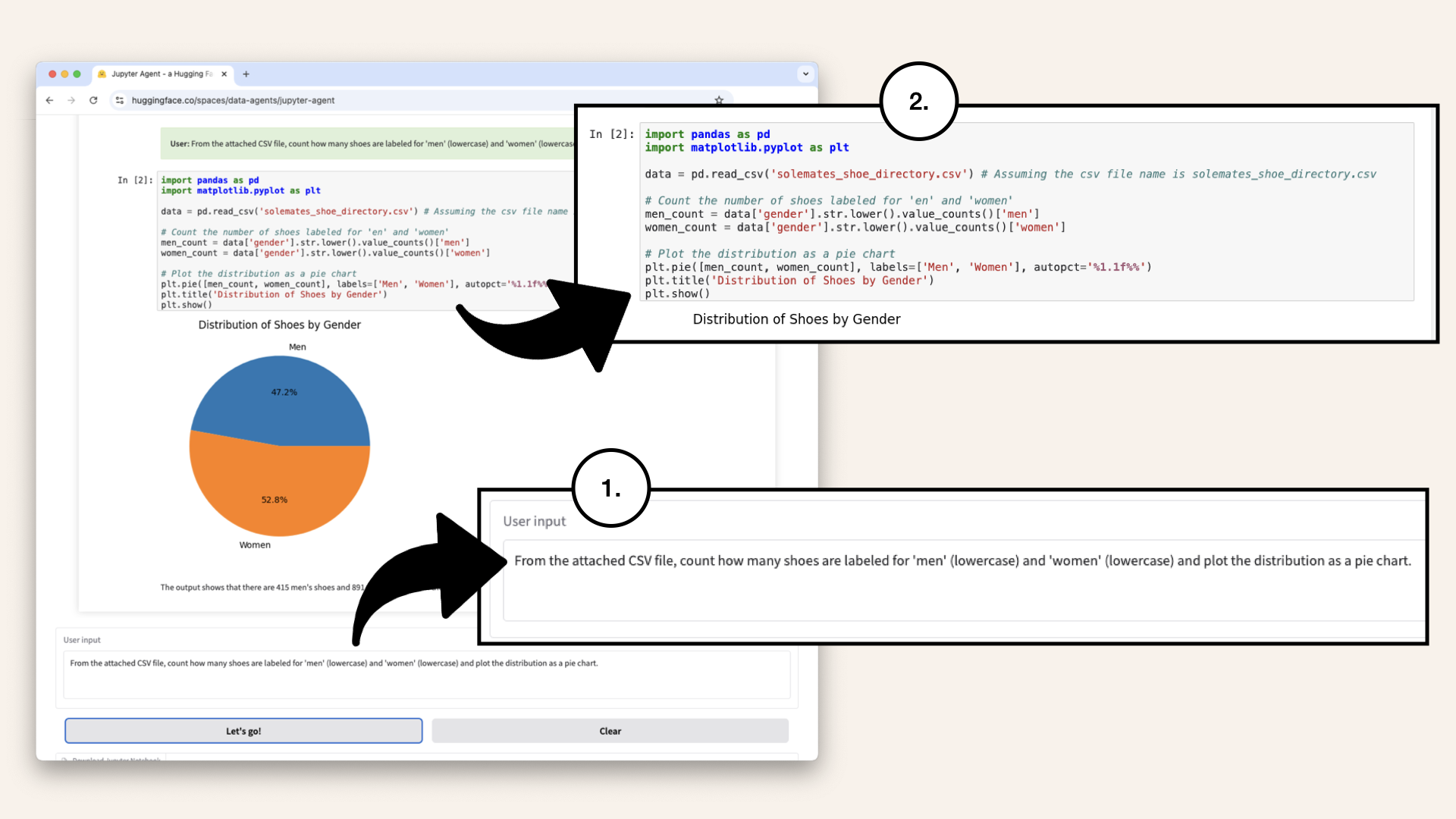Maximize the browser with the green button
The width and height of the screenshot is (1456, 819).
(77, 74)
